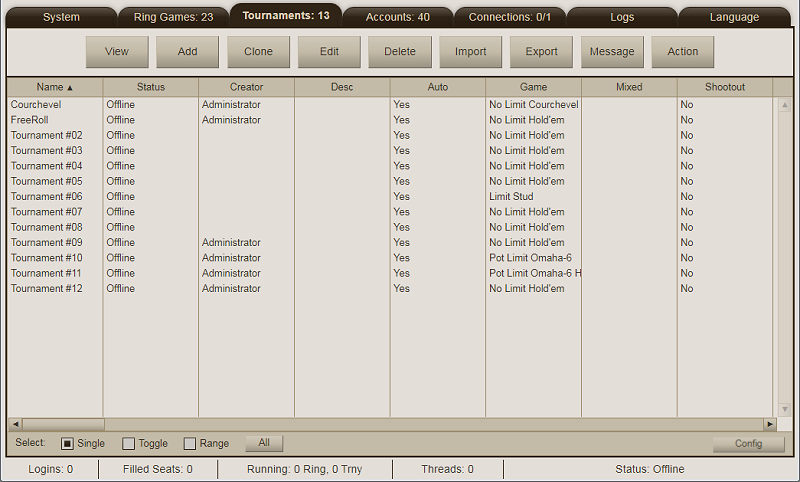Open the Accounts tab
This screenshot has width=800, height=482.
click(x=397, y=17)
